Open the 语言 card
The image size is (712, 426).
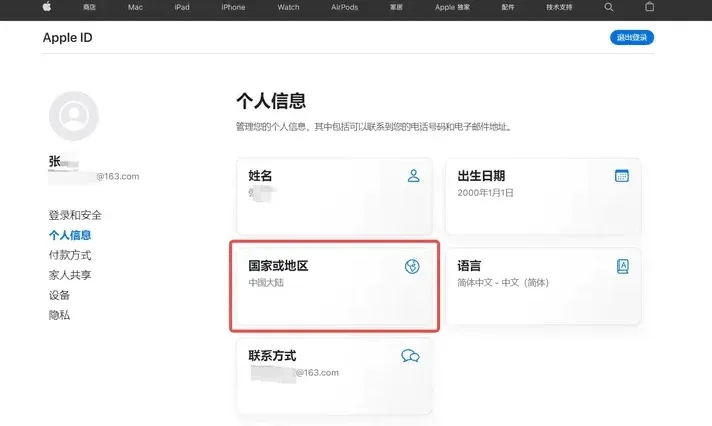(543, 286)
